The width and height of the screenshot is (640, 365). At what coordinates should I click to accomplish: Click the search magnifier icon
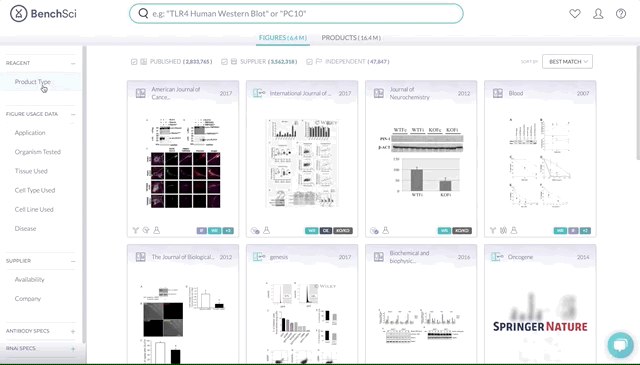(143, 13)
